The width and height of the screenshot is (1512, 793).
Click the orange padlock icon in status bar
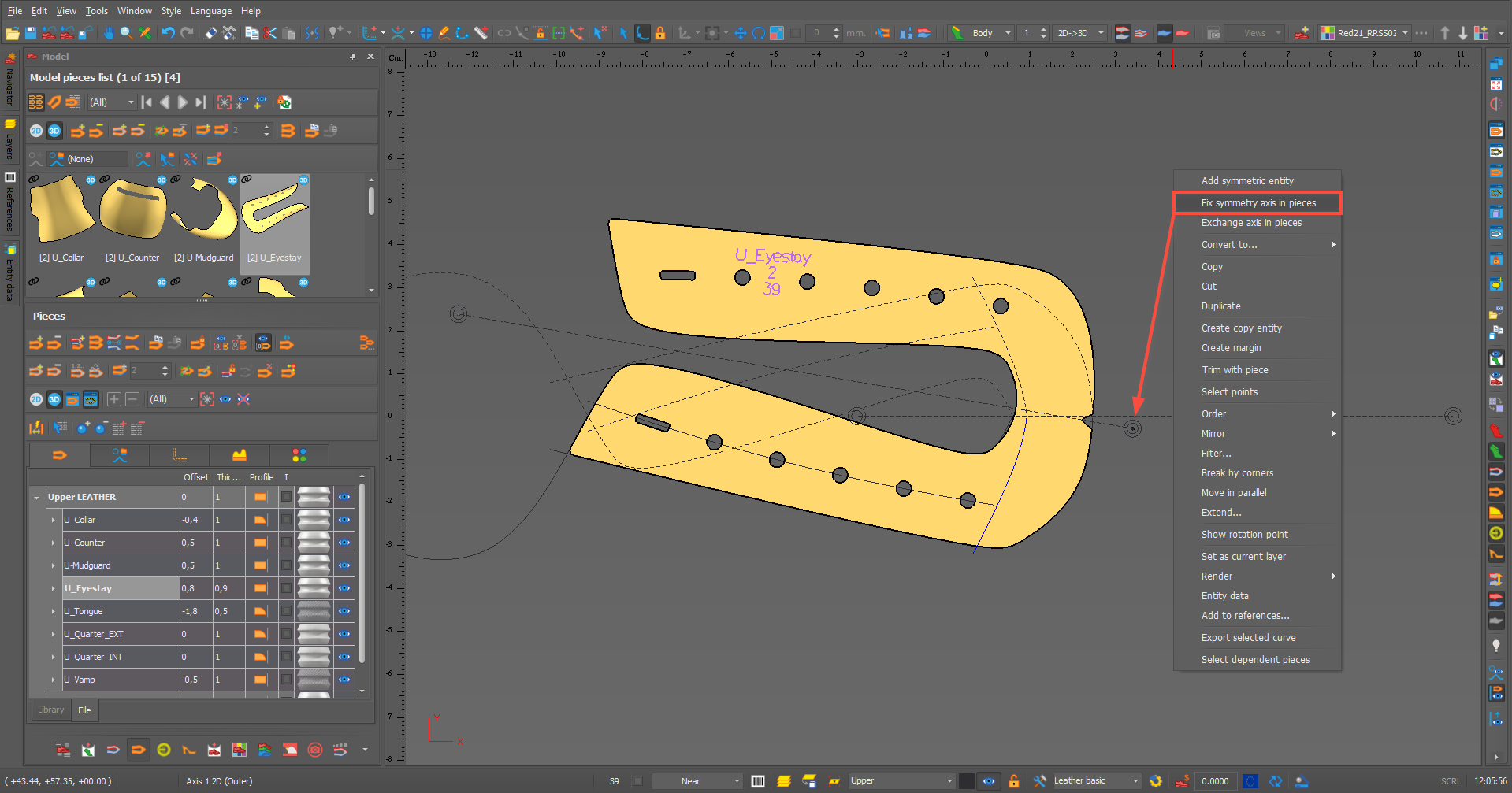tap(1014, 781)
